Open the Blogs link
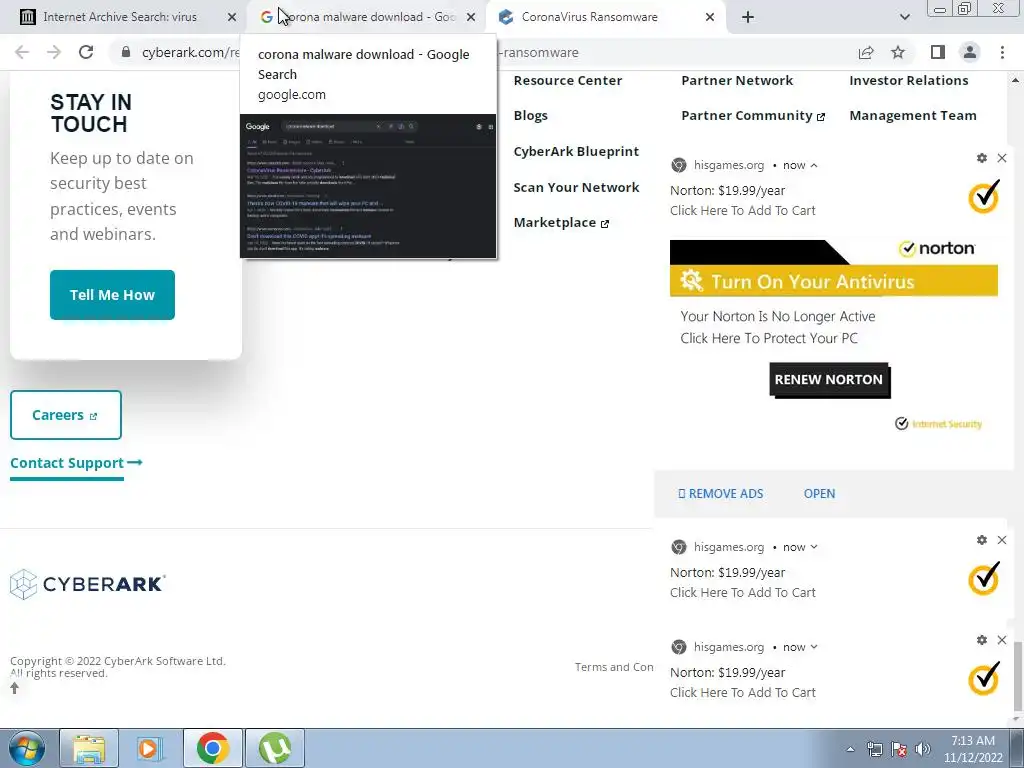Screen dimensions: 1024x768 pos(530,116)
